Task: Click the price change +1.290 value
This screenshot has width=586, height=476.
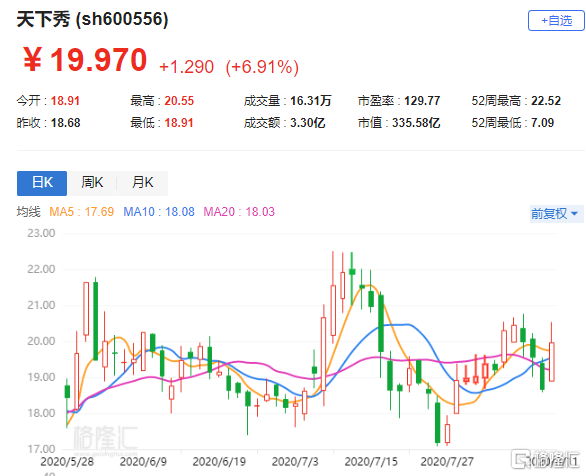Action: point(186,67)
